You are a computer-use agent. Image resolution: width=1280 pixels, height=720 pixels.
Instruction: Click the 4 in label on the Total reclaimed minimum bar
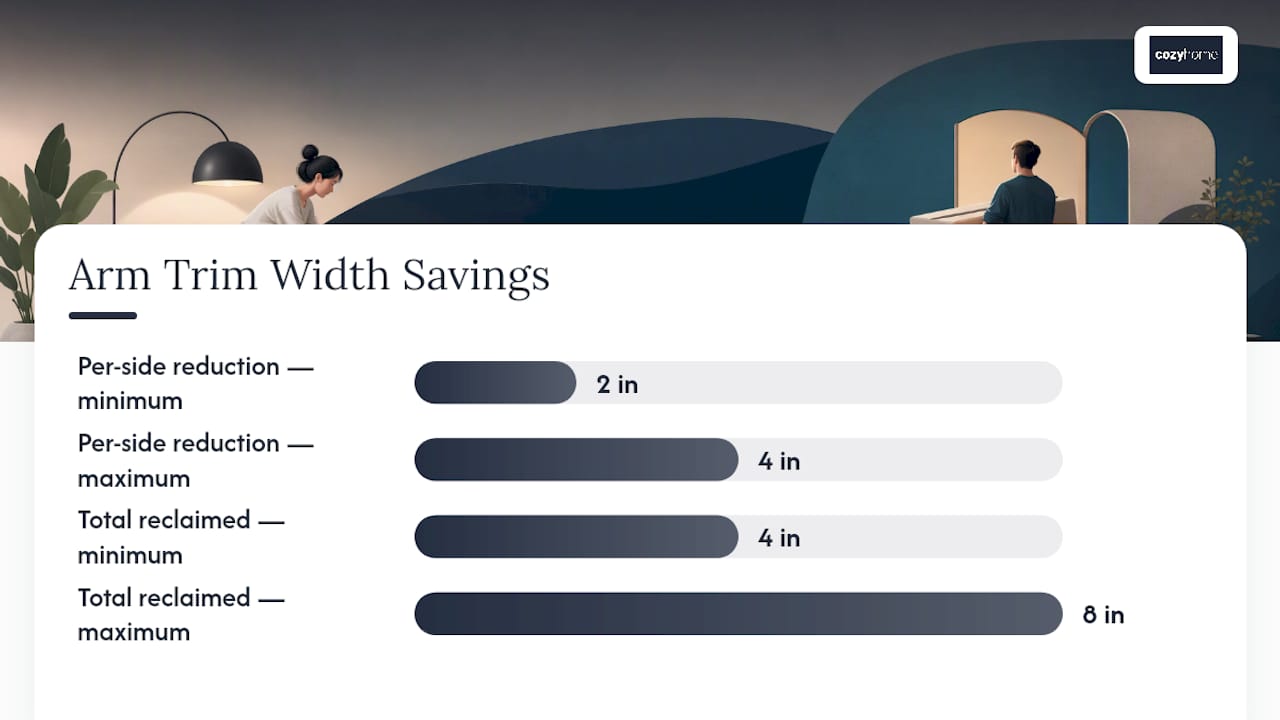click(779, 539)
